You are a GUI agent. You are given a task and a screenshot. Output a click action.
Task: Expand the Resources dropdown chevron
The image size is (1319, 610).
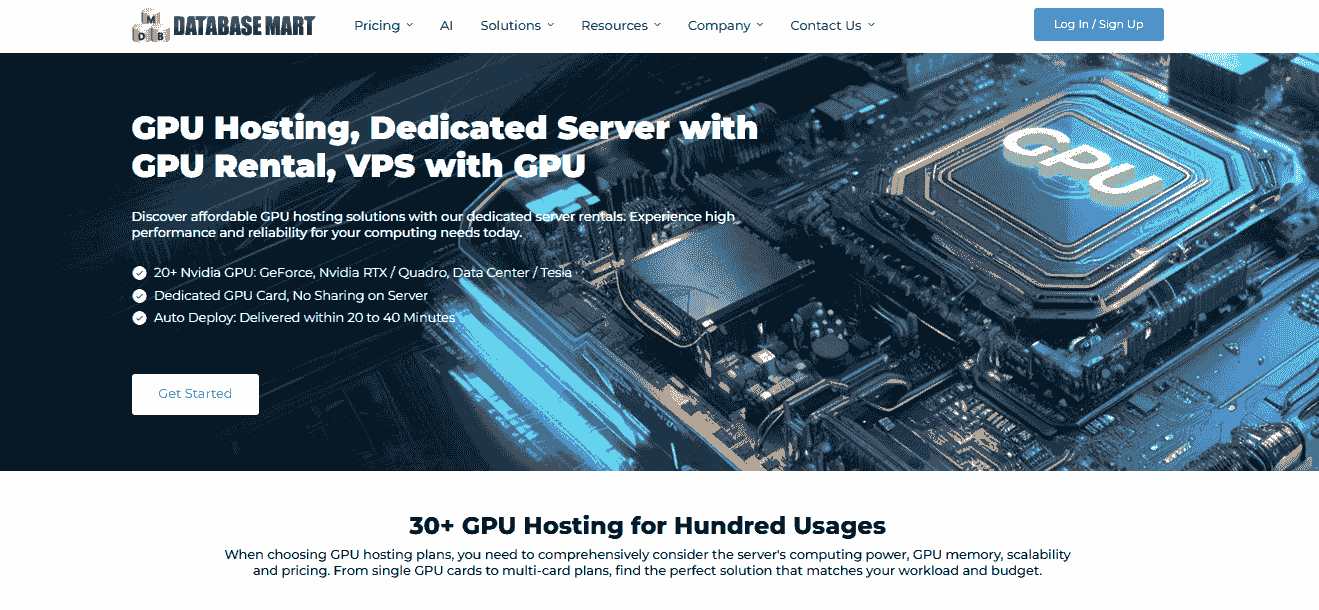[657, 25]
